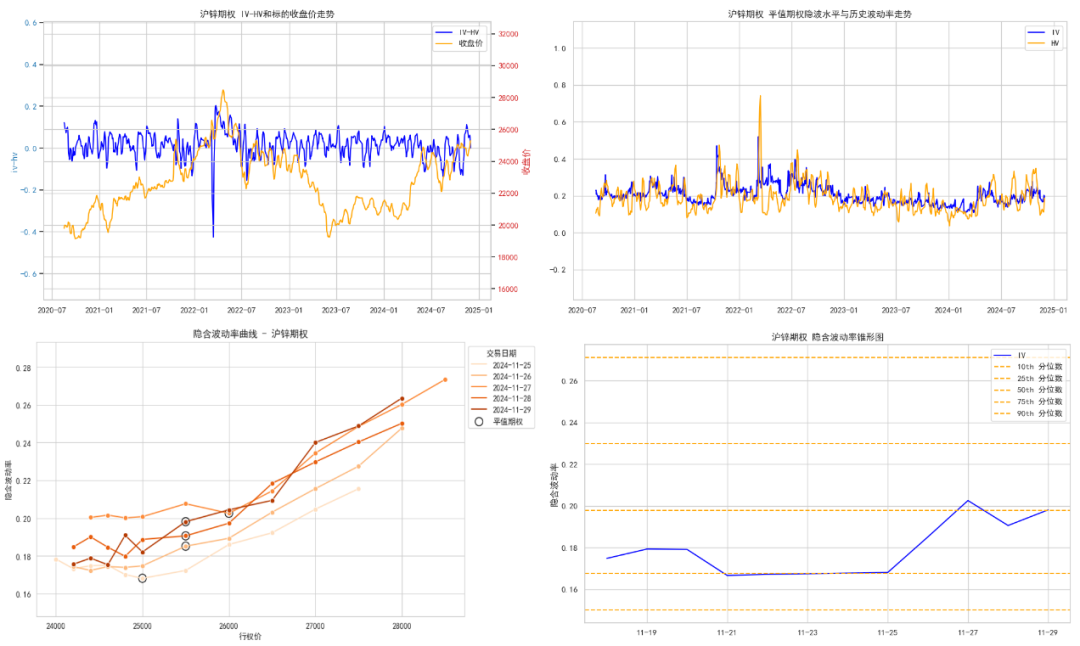Click the '11-23' date tick
The width and height of the screenshot is (1080, 646).
click(807, 632)
